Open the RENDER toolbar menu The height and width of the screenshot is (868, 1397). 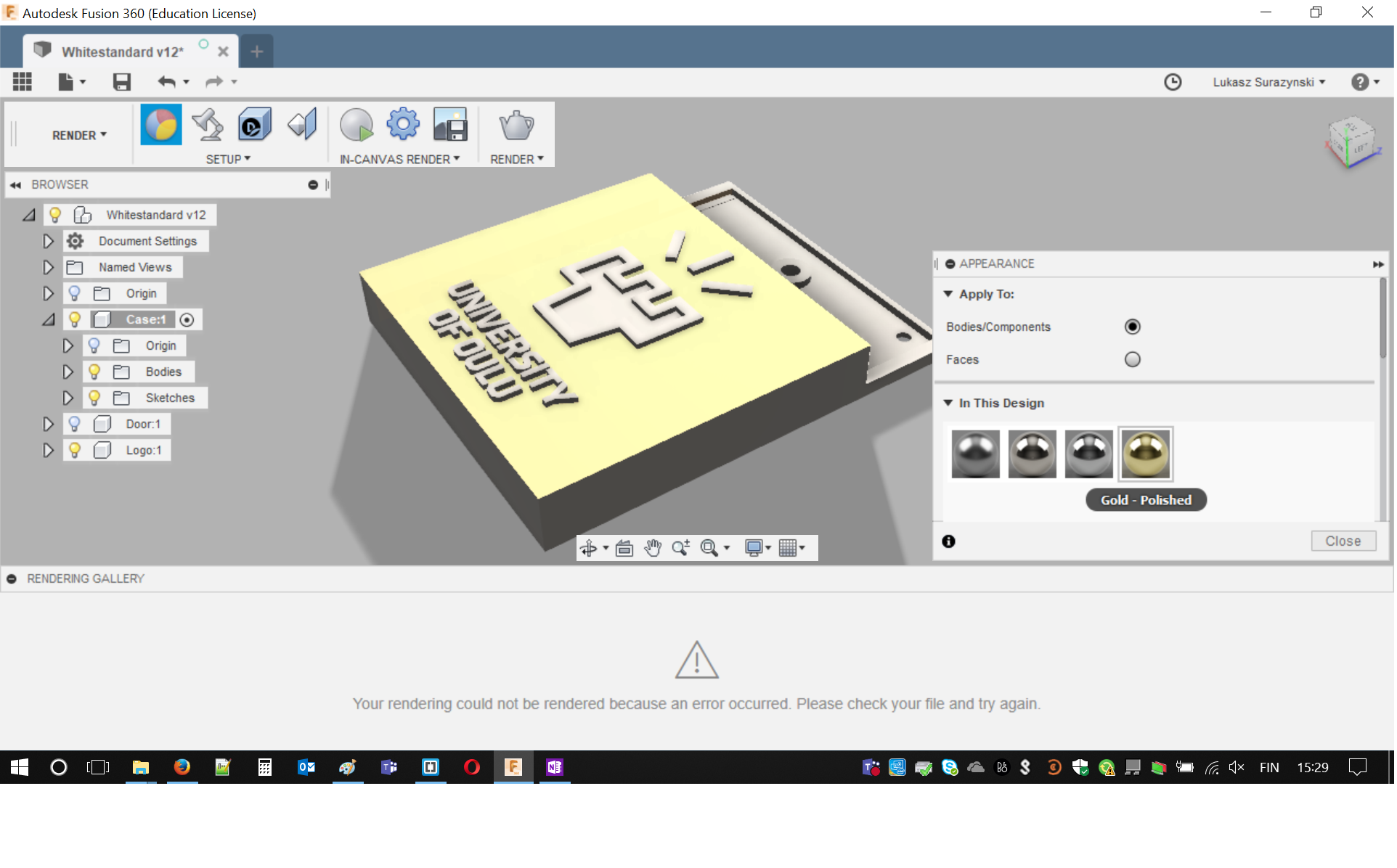(x=516, y=160)
